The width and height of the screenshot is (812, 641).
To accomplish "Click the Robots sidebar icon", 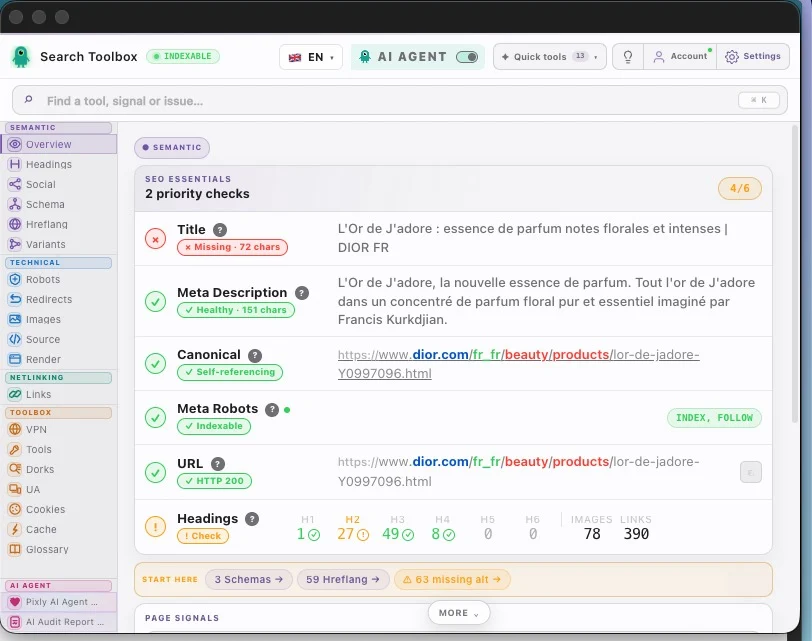I will [15, 280].
